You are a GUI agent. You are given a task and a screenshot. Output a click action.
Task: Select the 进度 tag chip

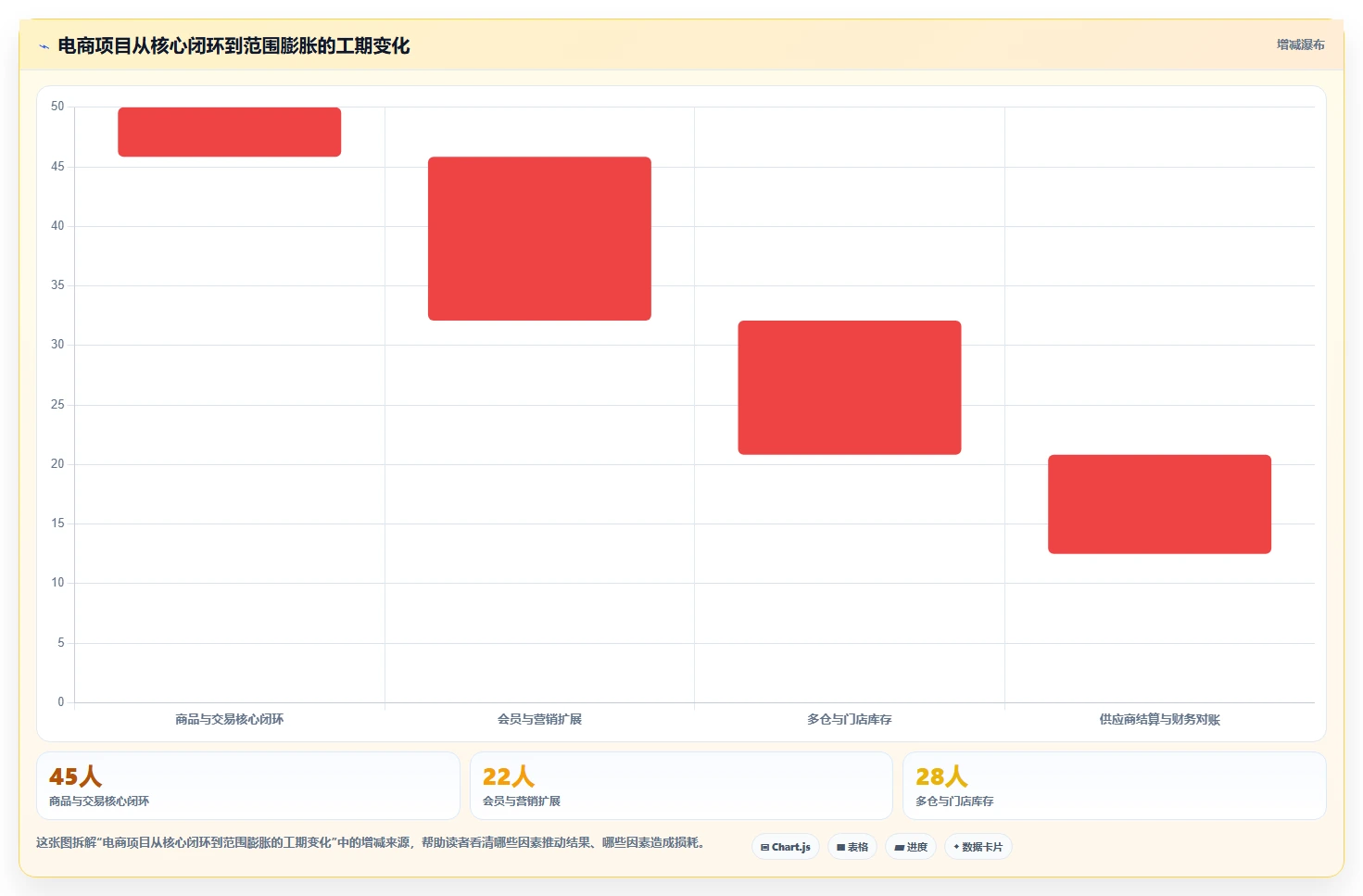911,847
